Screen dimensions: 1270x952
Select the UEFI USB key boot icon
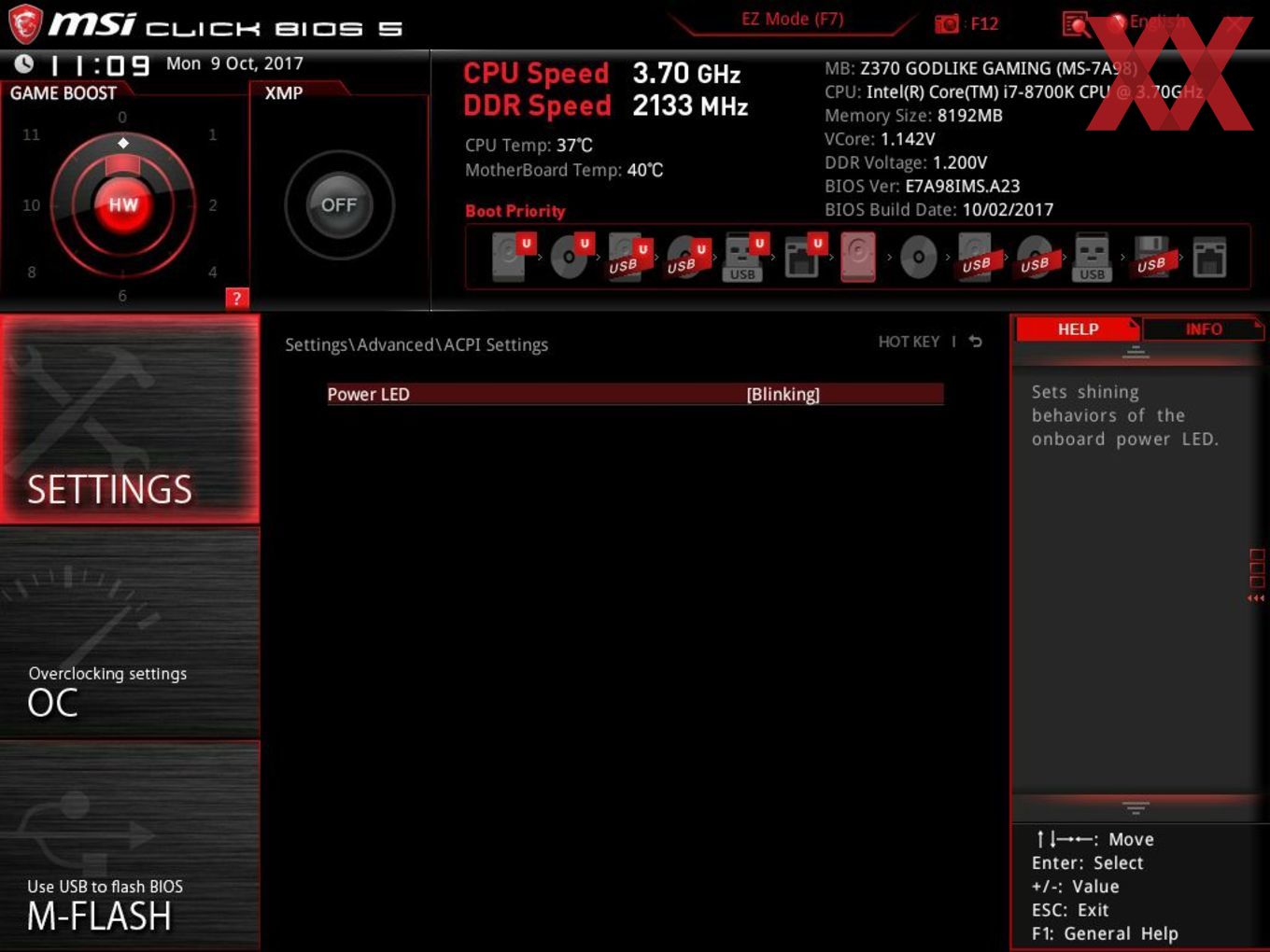point(744,257)
